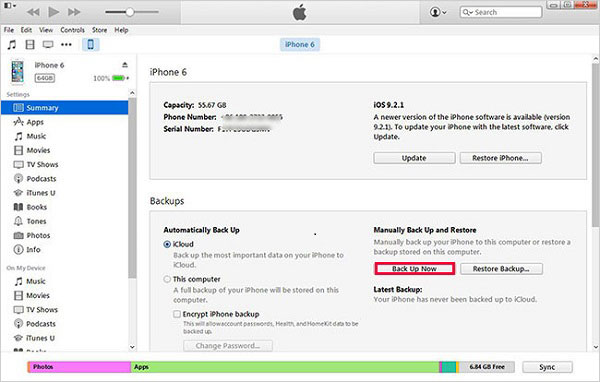Click Back Up Now button

click(414, 269)
